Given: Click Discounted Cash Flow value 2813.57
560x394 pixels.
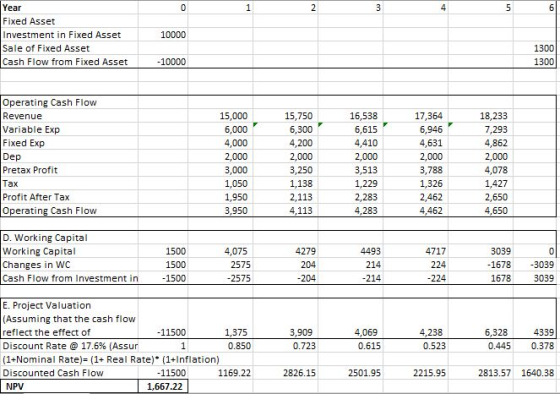Looking at the screenshot, I should click(495, 373).
